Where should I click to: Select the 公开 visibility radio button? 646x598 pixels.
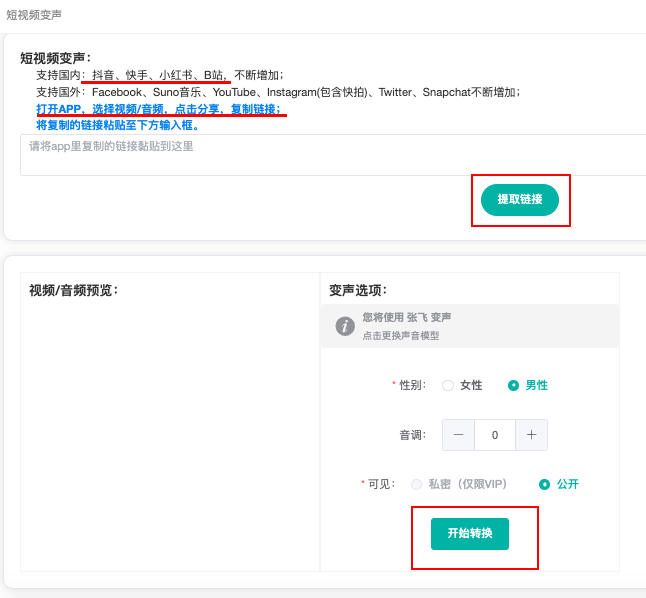(x=544, y=484)
